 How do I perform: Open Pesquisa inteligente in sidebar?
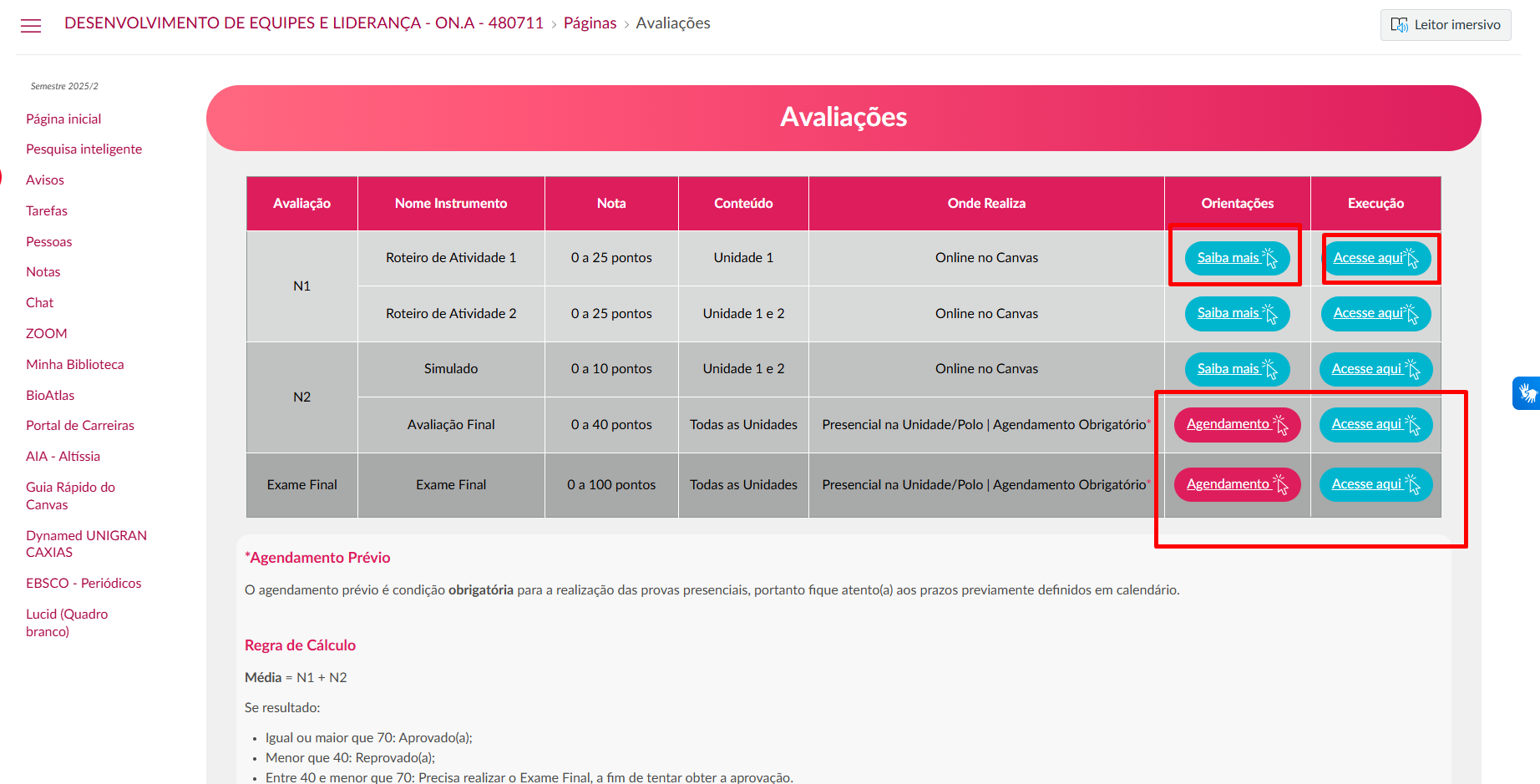pos(84,149)
